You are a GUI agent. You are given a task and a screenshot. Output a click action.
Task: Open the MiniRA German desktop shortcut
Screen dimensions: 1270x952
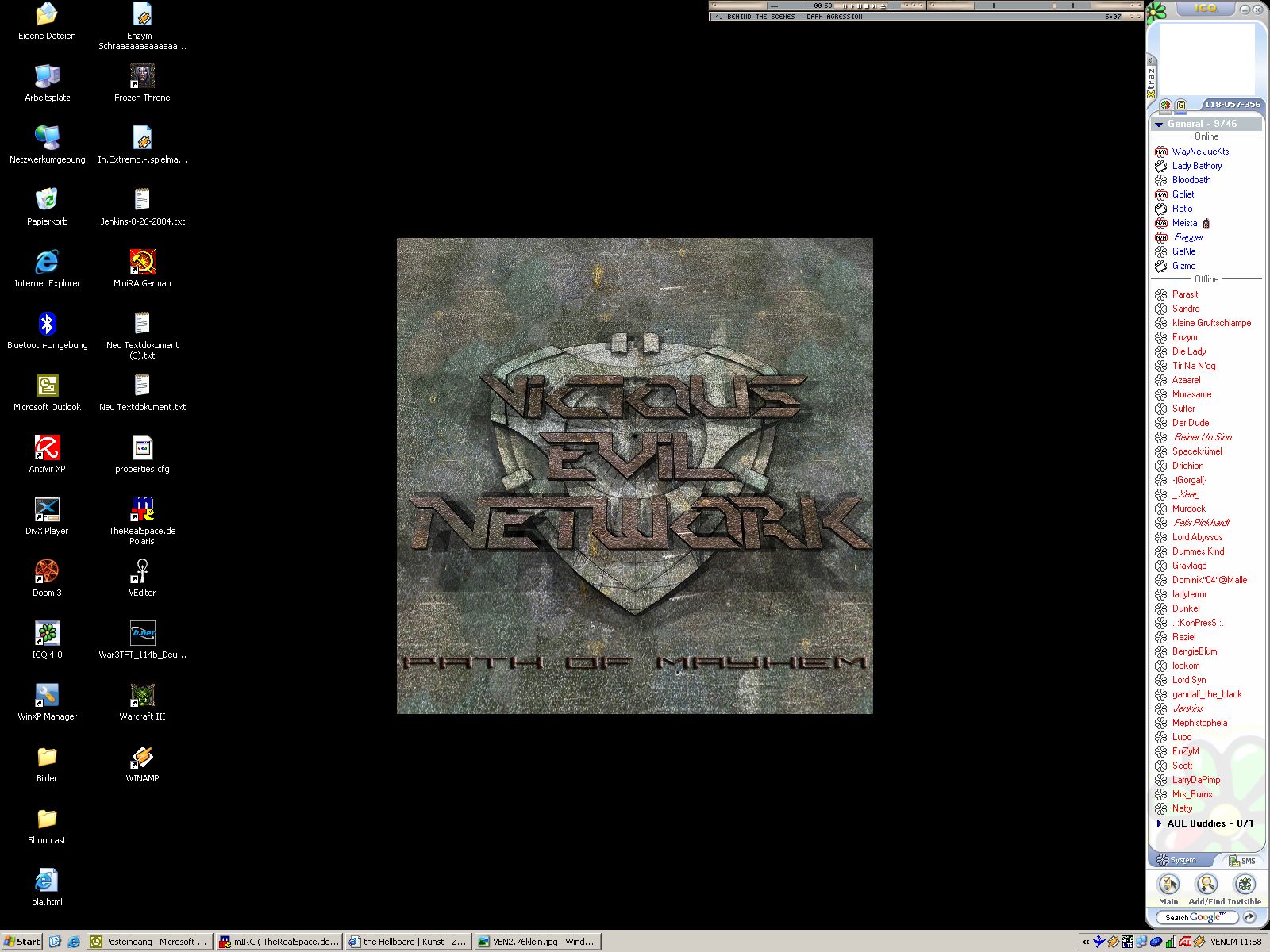(142, 268)
